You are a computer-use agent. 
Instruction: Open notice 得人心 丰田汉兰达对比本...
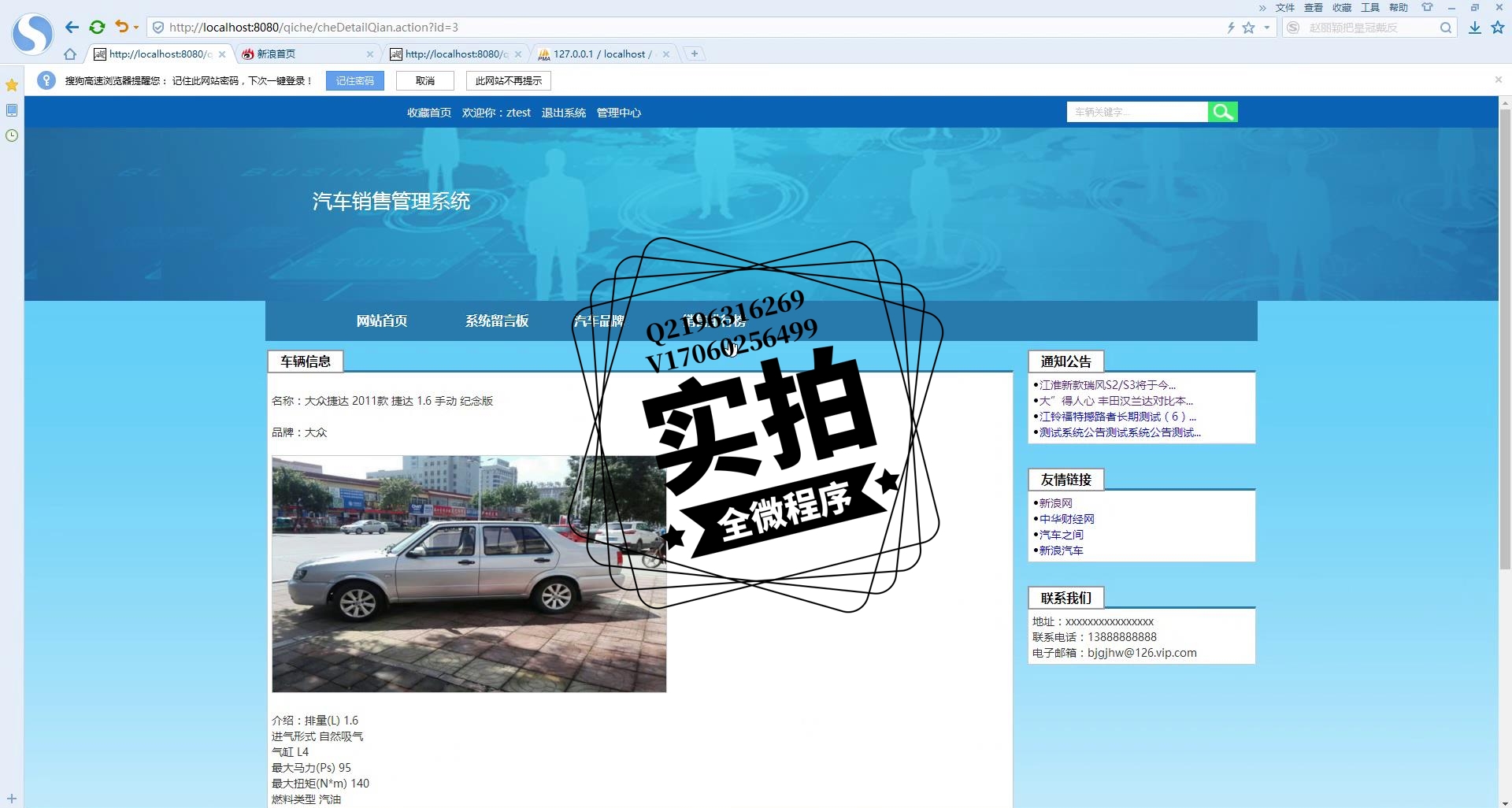pyautogui.click(x=1116, y=401)
